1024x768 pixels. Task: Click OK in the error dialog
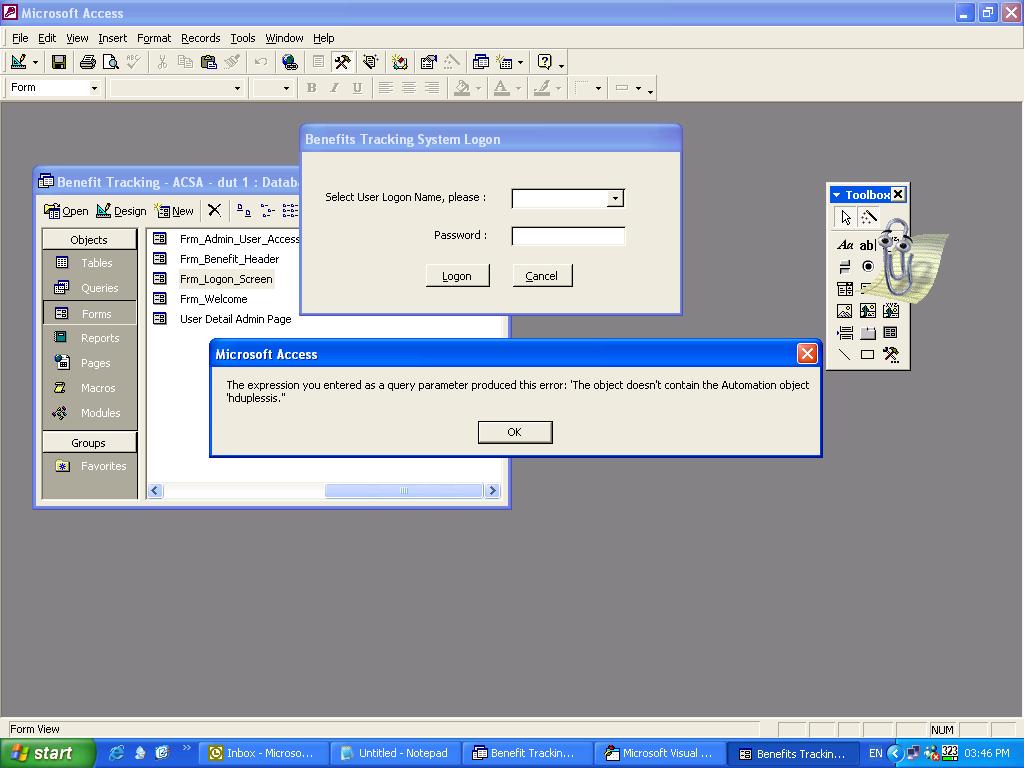(515, 432)
